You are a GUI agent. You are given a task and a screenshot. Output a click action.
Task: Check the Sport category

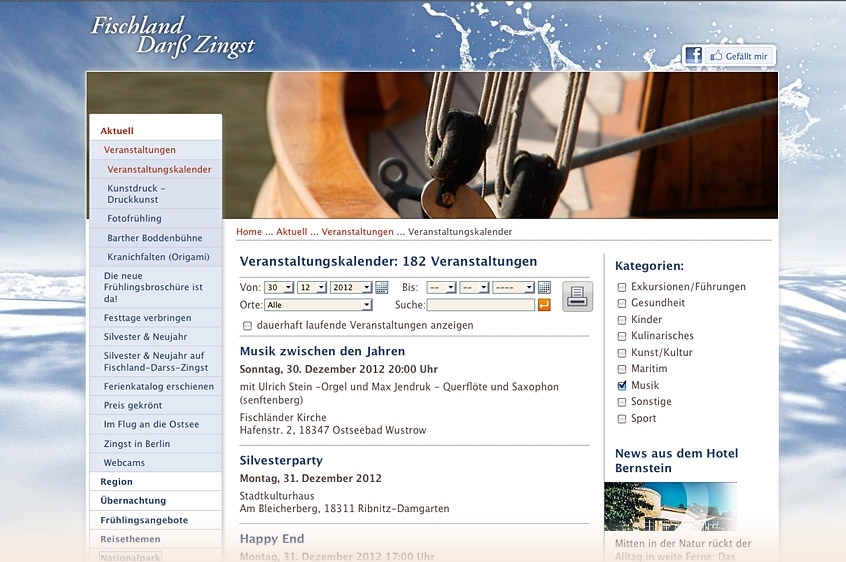(622, 419)
